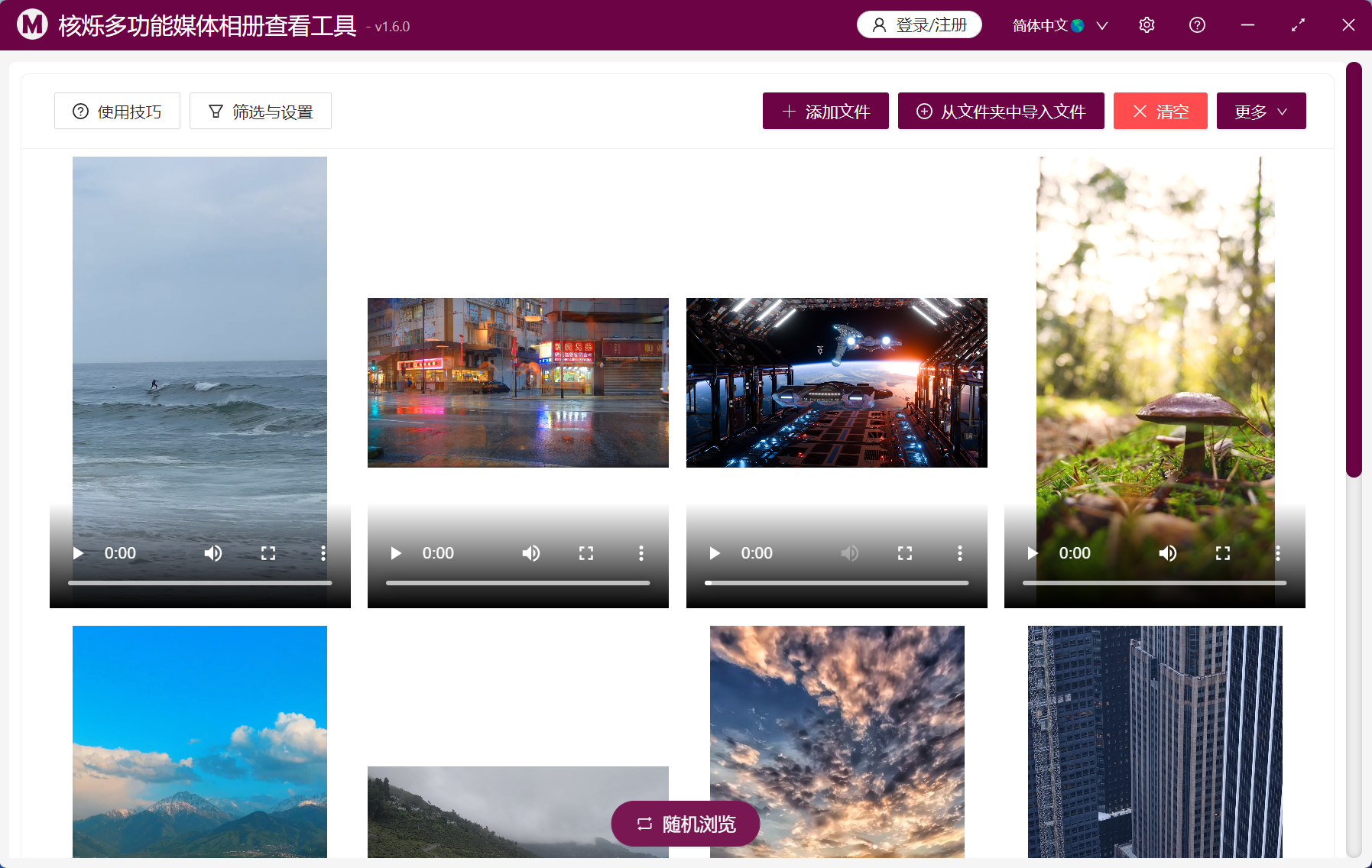Image resolution: width=1372 pixels, height=868 pixels.
Task: Click the 添加文件 add files button
Action: click(825, 111)
